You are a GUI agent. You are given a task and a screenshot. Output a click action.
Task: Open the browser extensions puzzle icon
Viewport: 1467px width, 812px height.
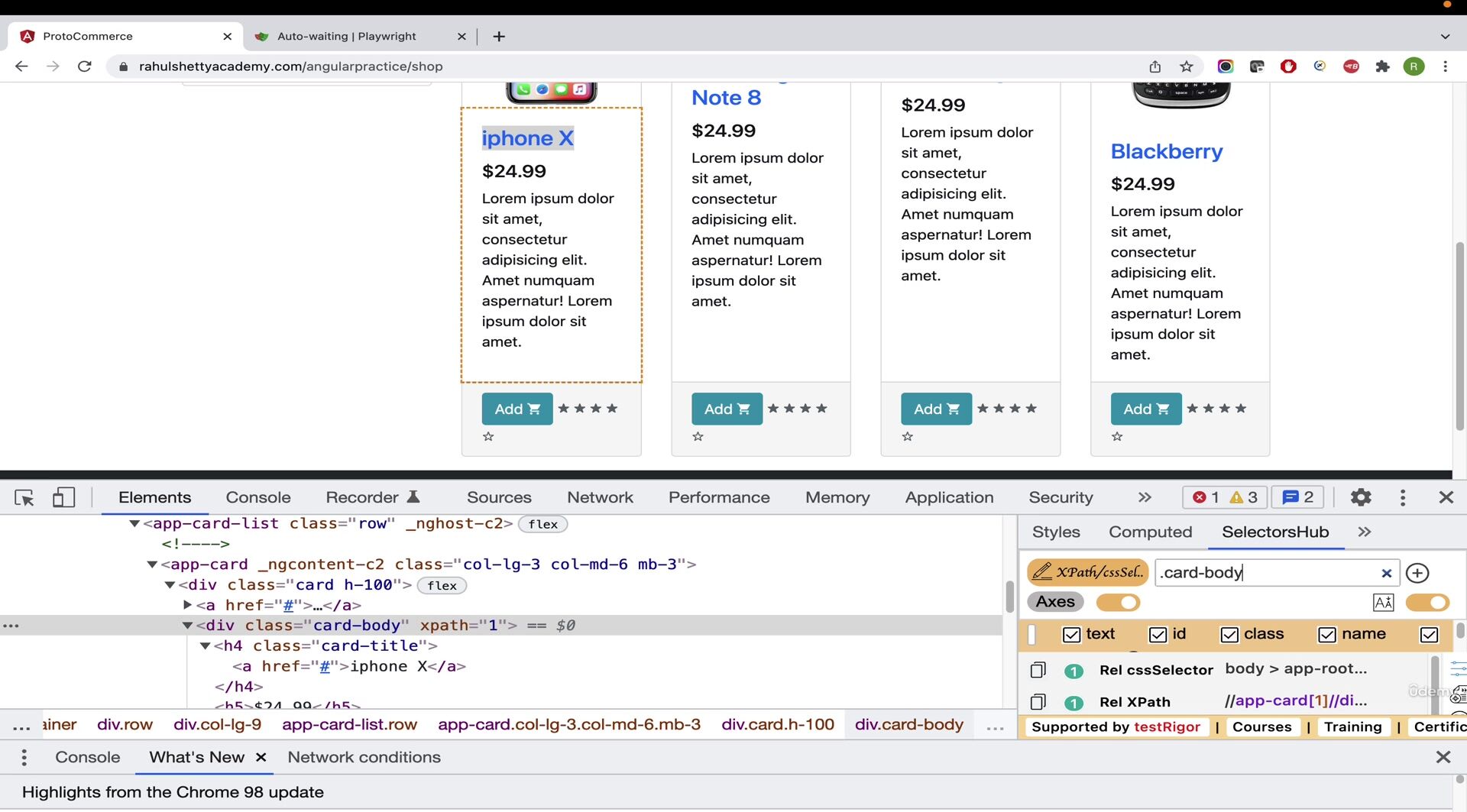pos(1382,66)
